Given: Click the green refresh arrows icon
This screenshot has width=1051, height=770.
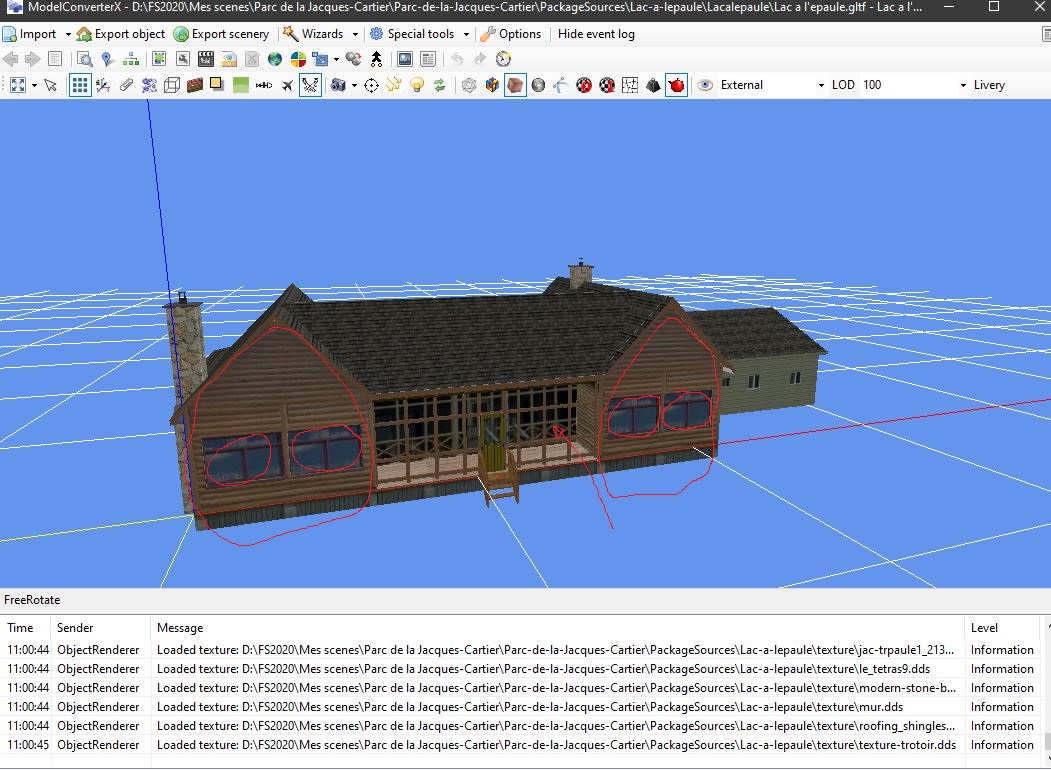Looking at the screenshot, I should 440,85.
